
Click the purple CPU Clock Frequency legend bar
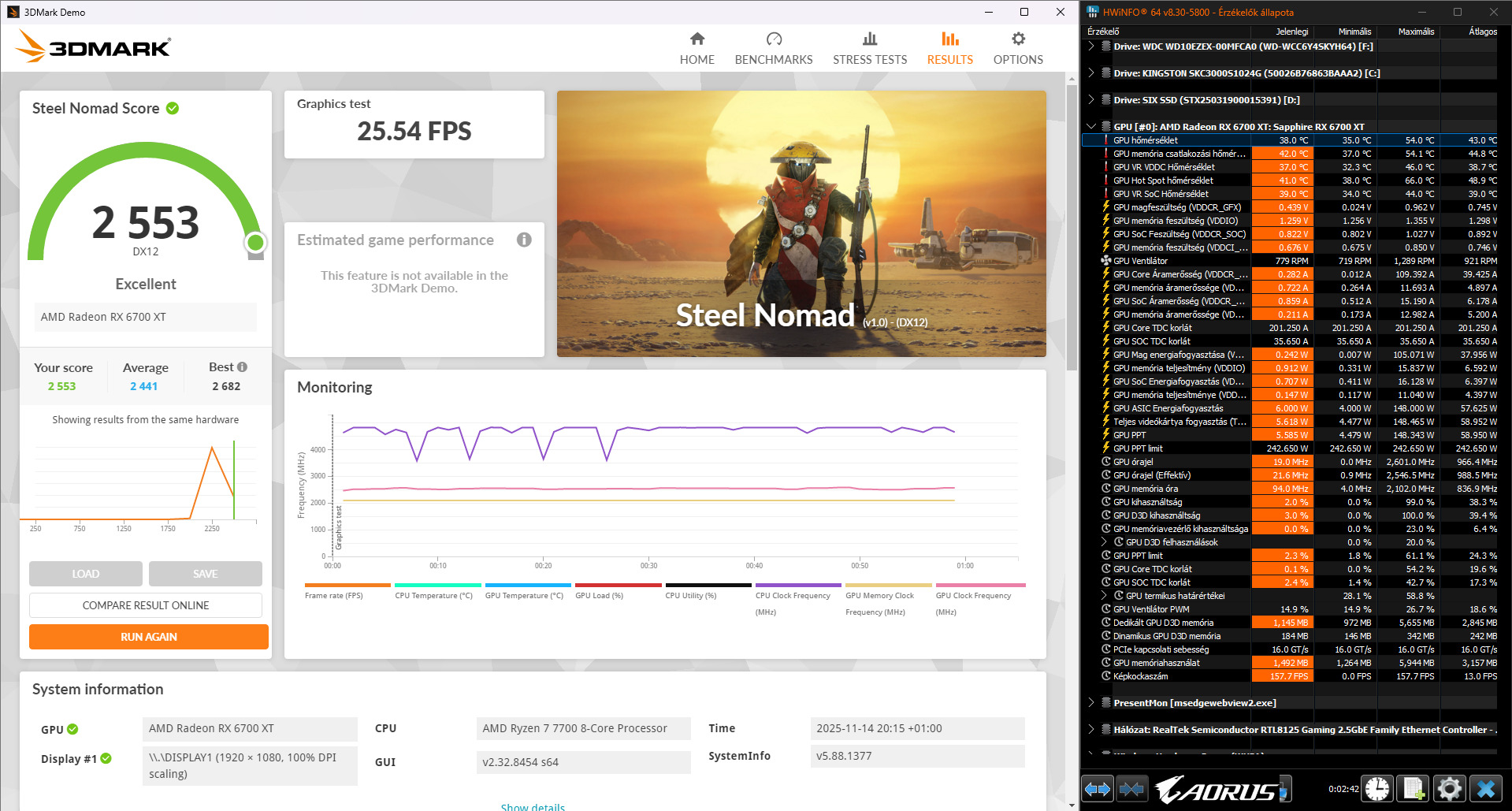(798, 585)
